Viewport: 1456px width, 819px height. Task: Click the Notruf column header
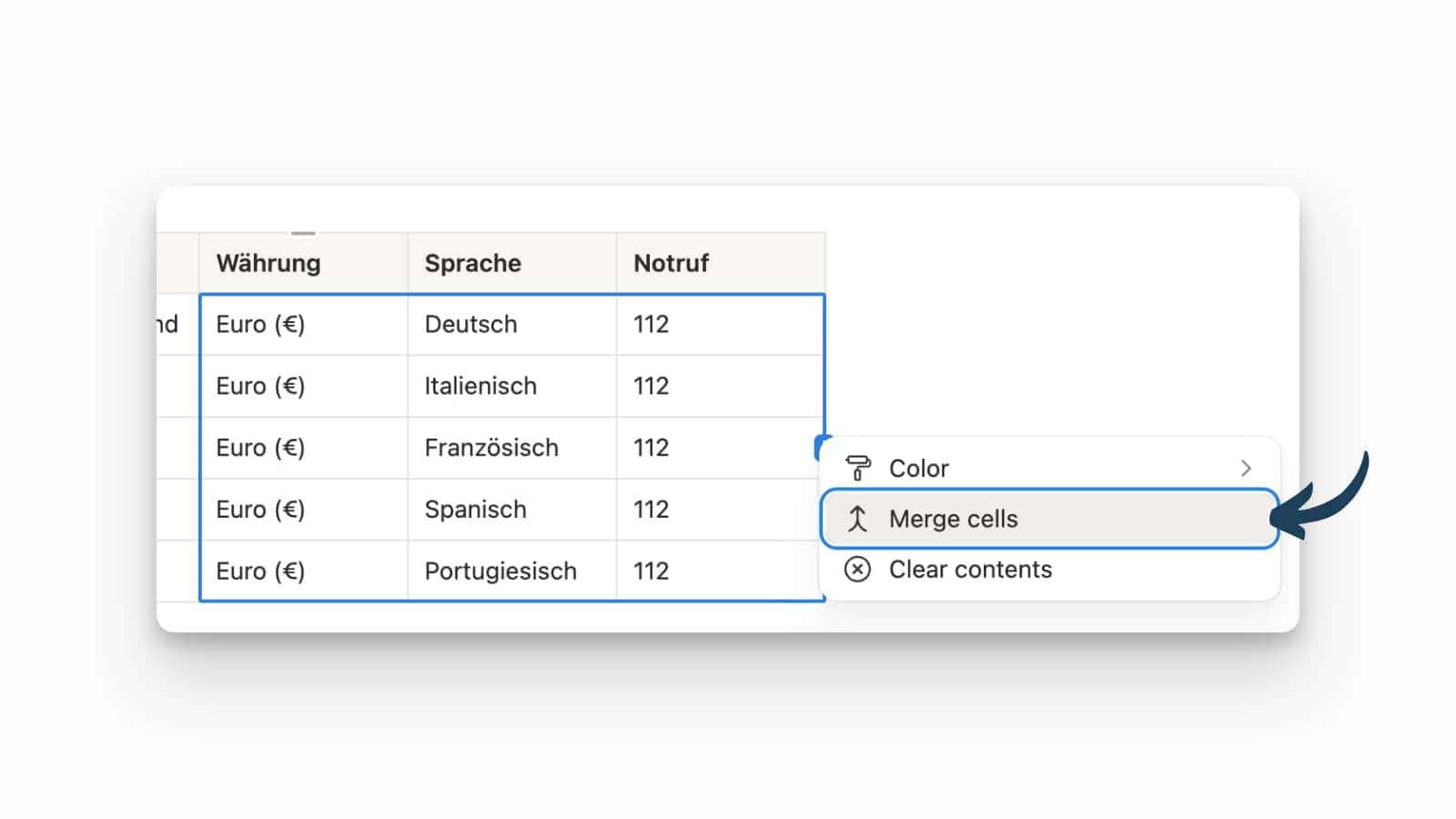coord(721,263)
